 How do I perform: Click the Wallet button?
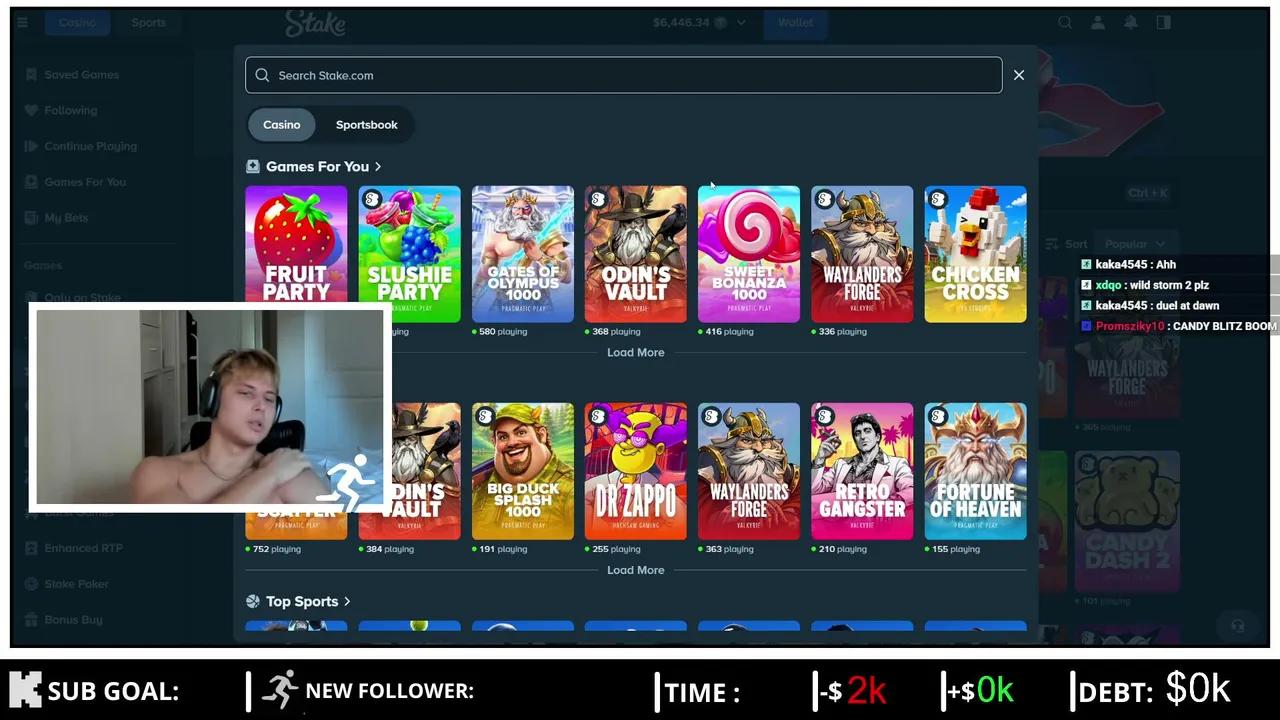(795, 22)
